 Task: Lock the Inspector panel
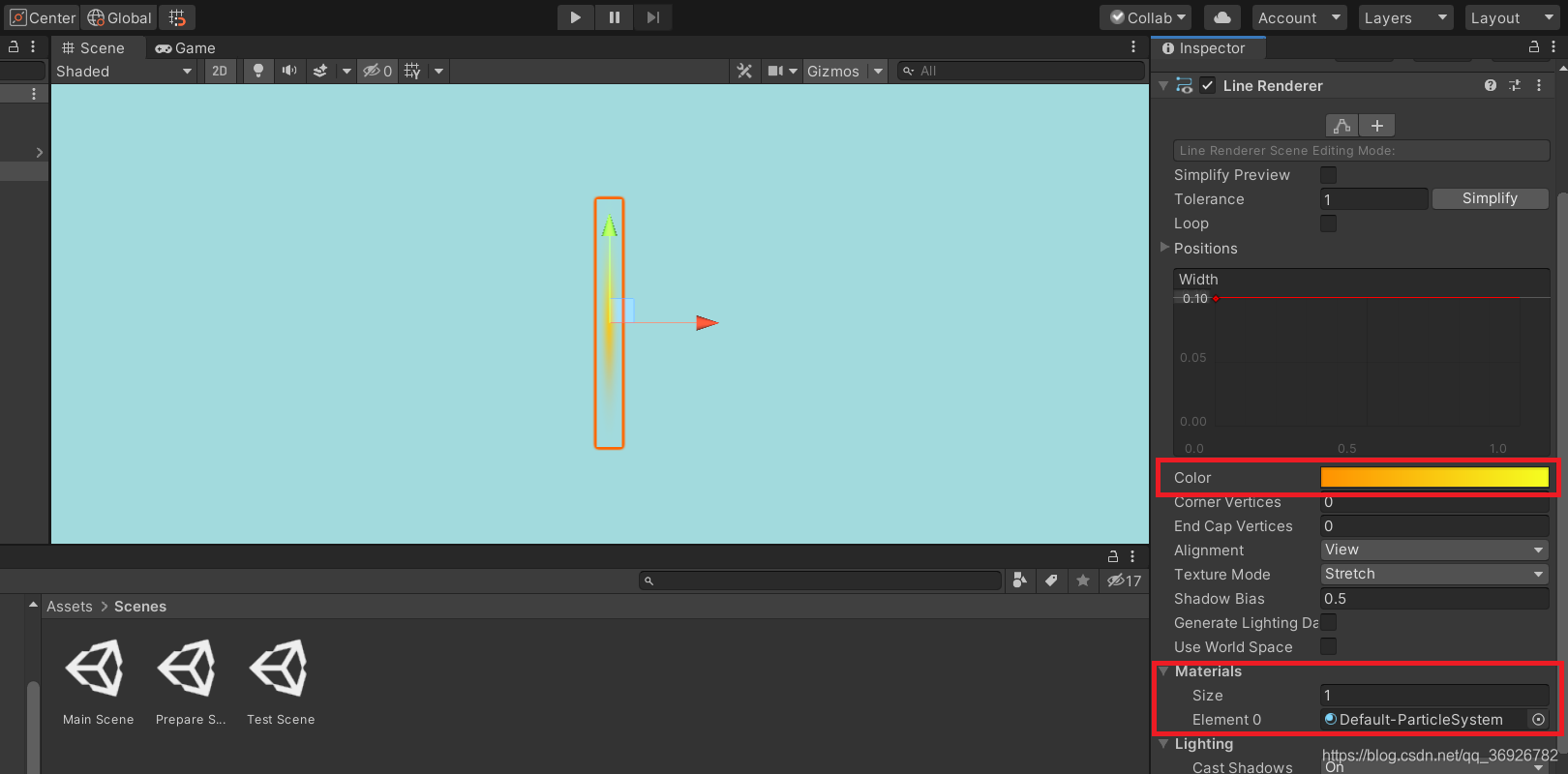click(1534, 46)
